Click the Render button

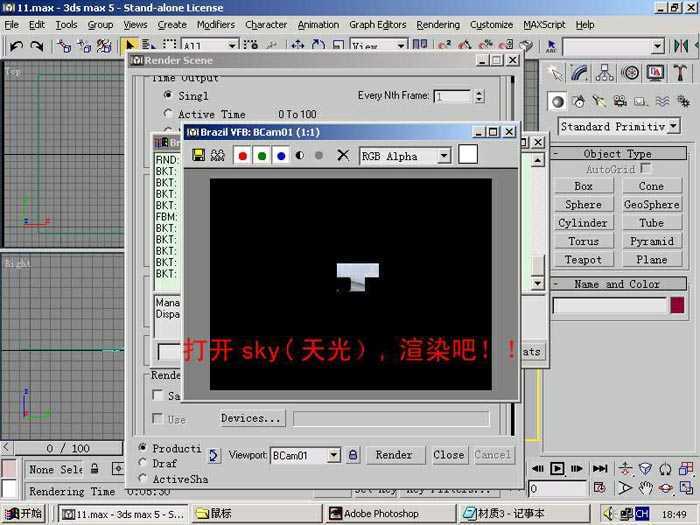pos(394,455)
